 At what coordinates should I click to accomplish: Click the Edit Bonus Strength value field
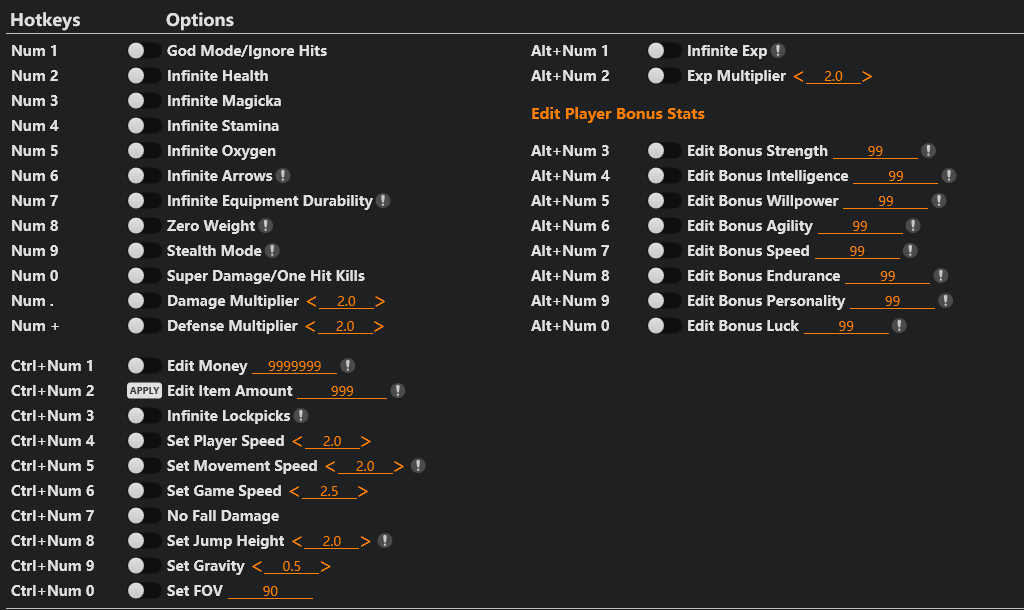(x=875, y=152)
